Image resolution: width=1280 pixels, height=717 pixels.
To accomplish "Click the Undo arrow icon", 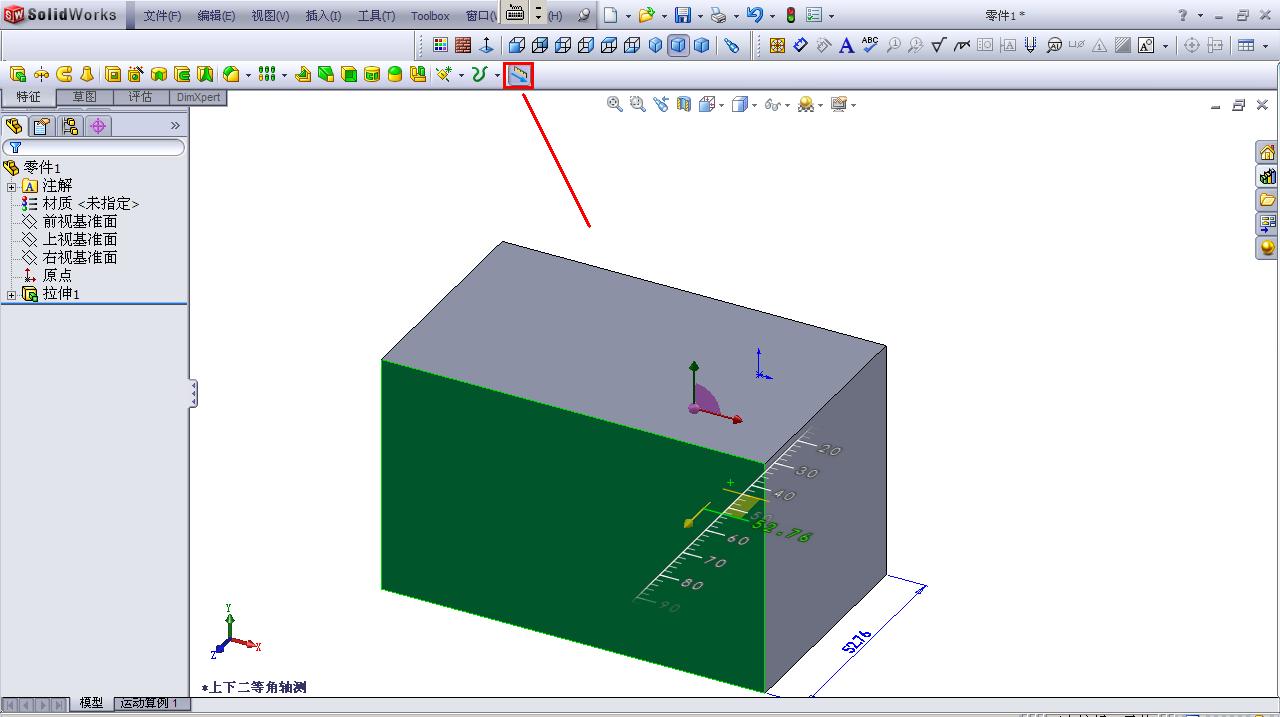I will 755,15.
